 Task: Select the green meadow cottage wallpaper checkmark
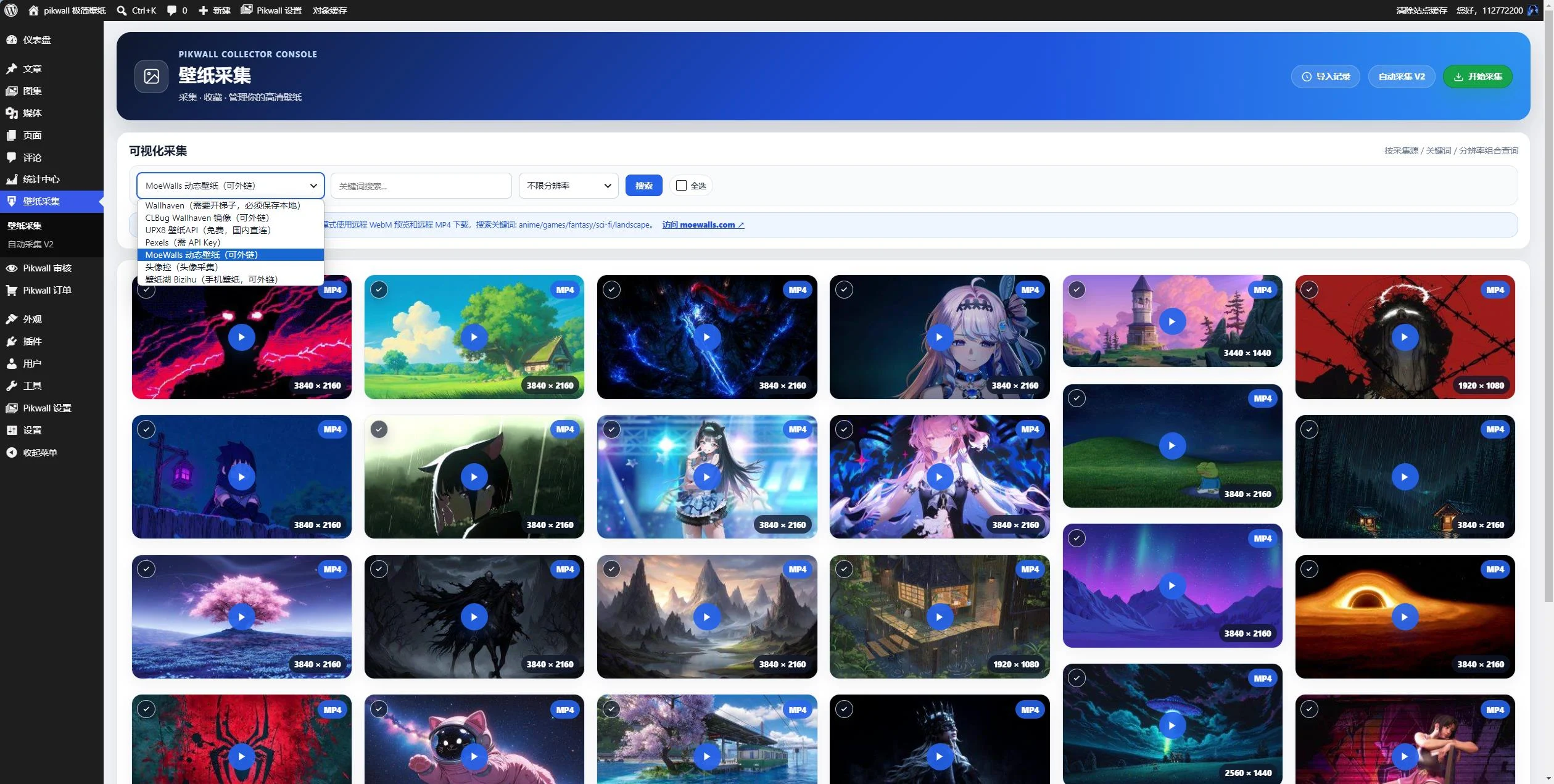coord(379,289)
